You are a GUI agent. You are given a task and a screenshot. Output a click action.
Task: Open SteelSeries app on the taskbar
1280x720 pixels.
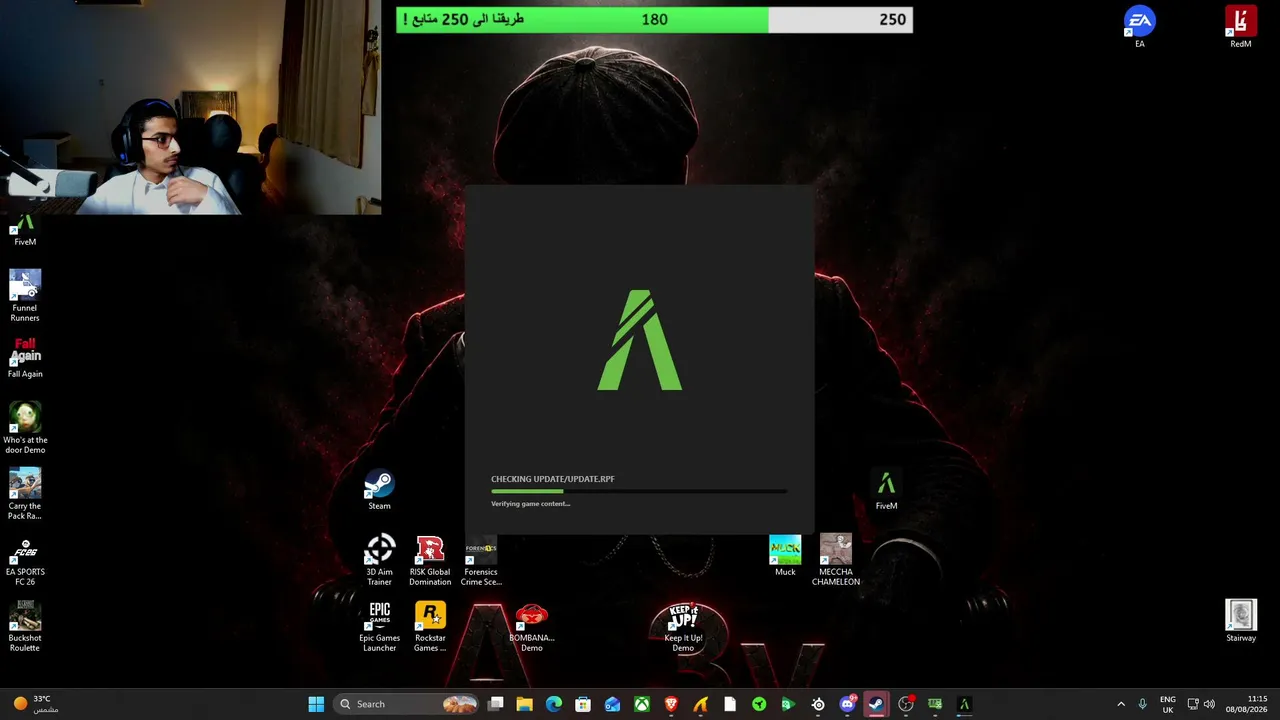(818, 704)
